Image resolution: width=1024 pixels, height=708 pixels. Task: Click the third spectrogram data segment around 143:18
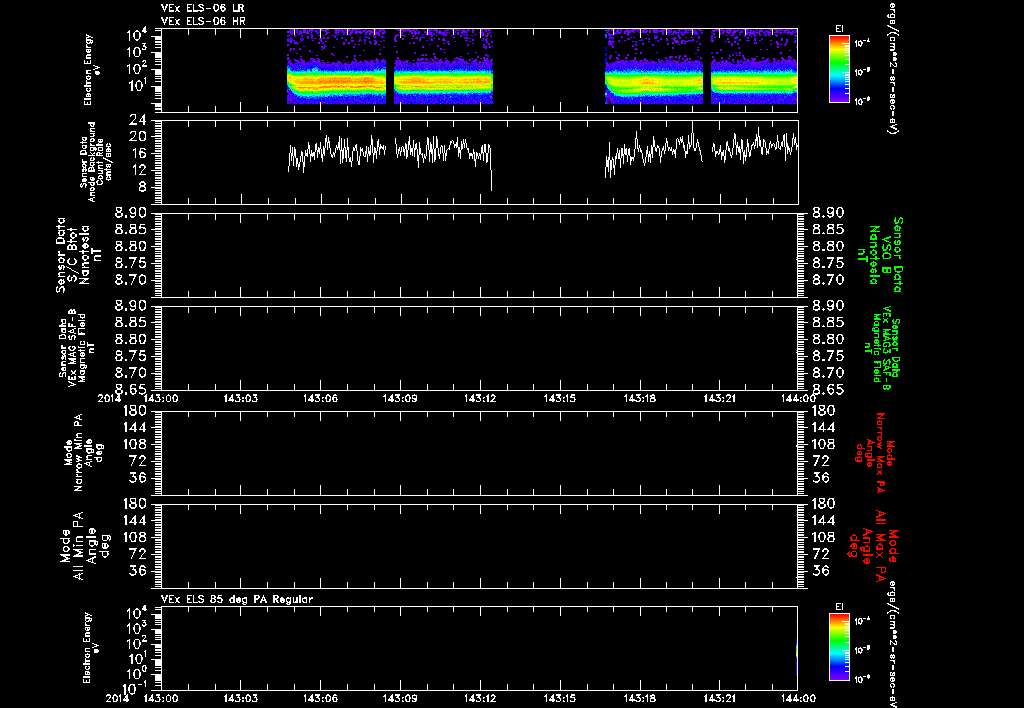pos(654,67)
